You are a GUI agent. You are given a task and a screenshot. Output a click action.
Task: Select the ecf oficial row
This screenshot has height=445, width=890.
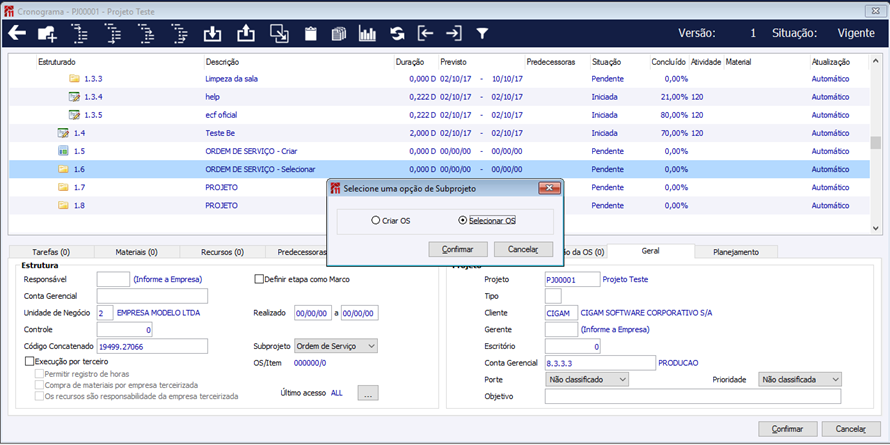pos(438,115)
